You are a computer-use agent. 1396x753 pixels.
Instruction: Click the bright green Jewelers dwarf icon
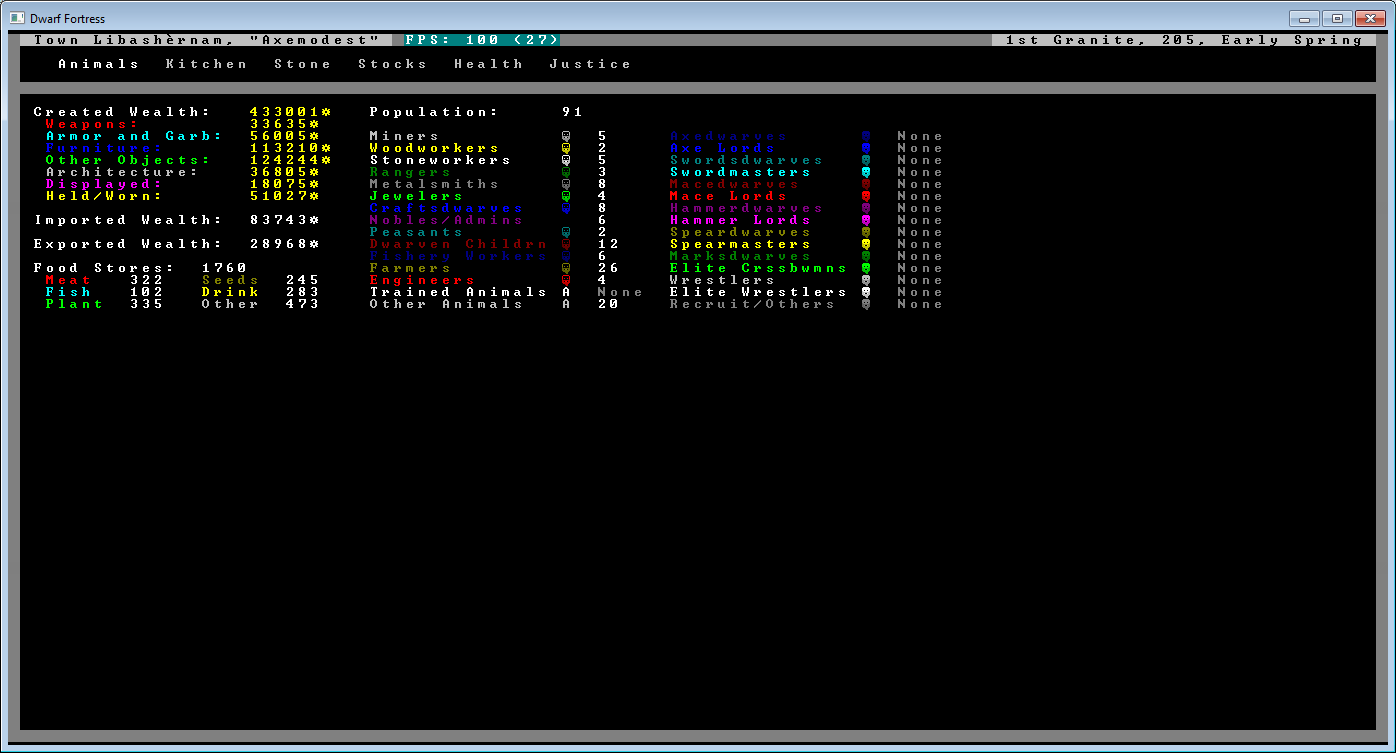[566, 196]
